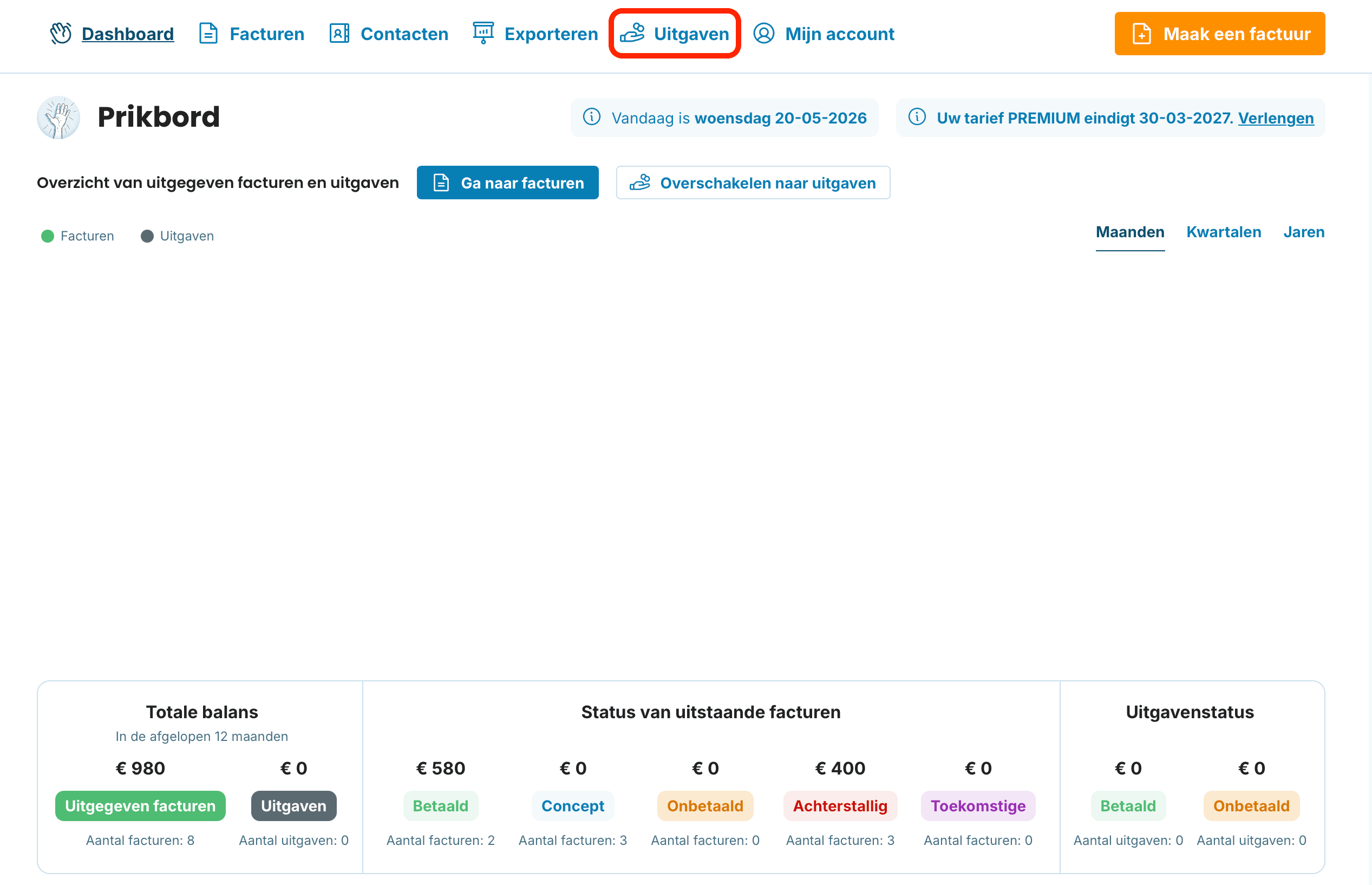
Task: Click the info icon beside Vandaag is
Action: [x=592, y=117]
